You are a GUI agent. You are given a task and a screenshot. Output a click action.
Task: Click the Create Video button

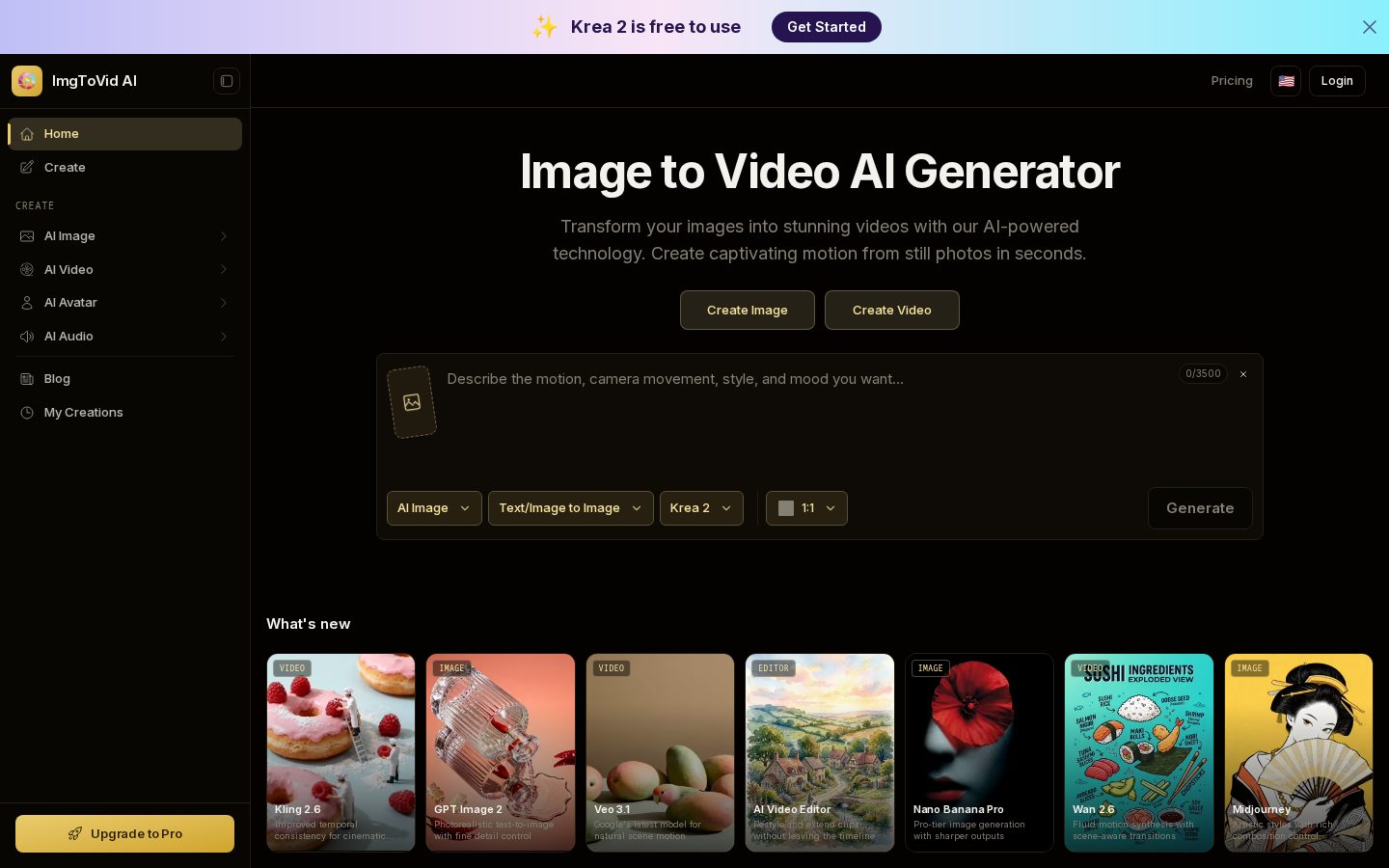point(892,311)
